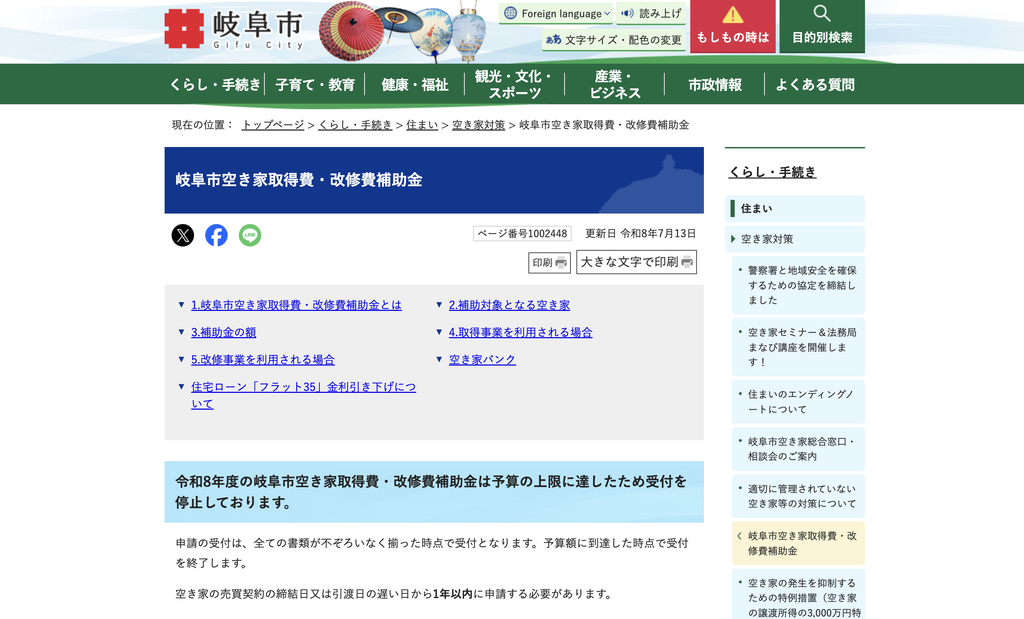1024x619 pixels.
Task: Open 警察署と地域安全を確保するための協定 sidebar item
Action: point(799,285)
